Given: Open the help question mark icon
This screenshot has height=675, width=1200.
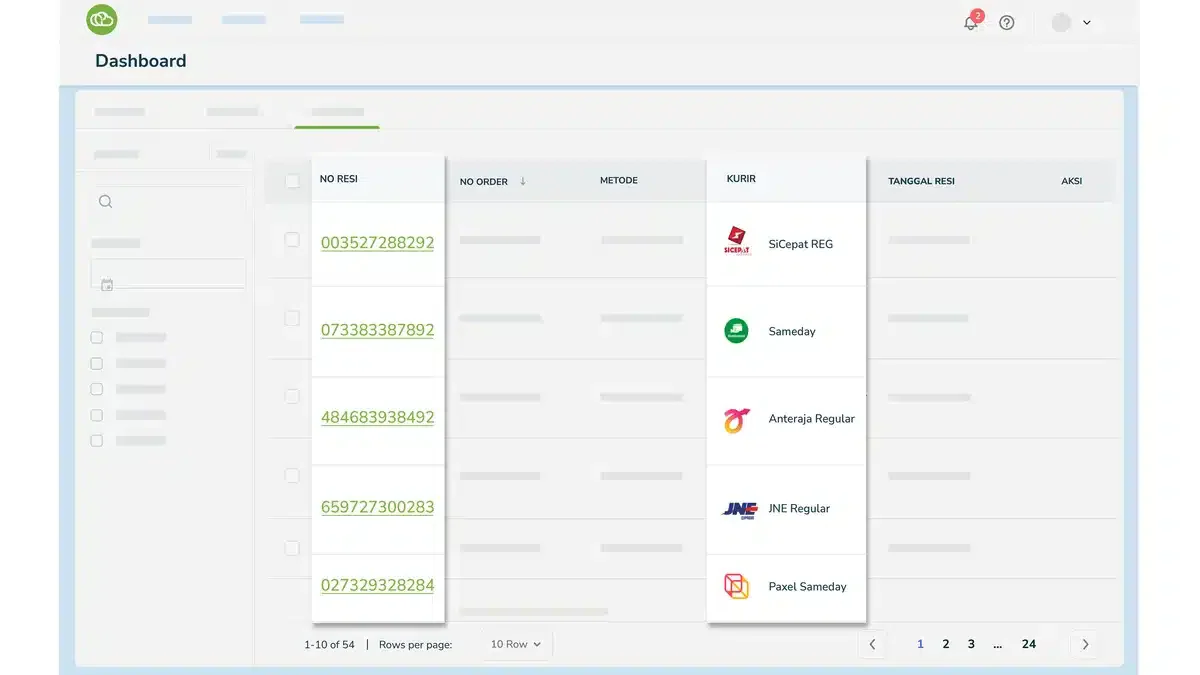Looking at the screenshot, I should tap(1007, 23).
